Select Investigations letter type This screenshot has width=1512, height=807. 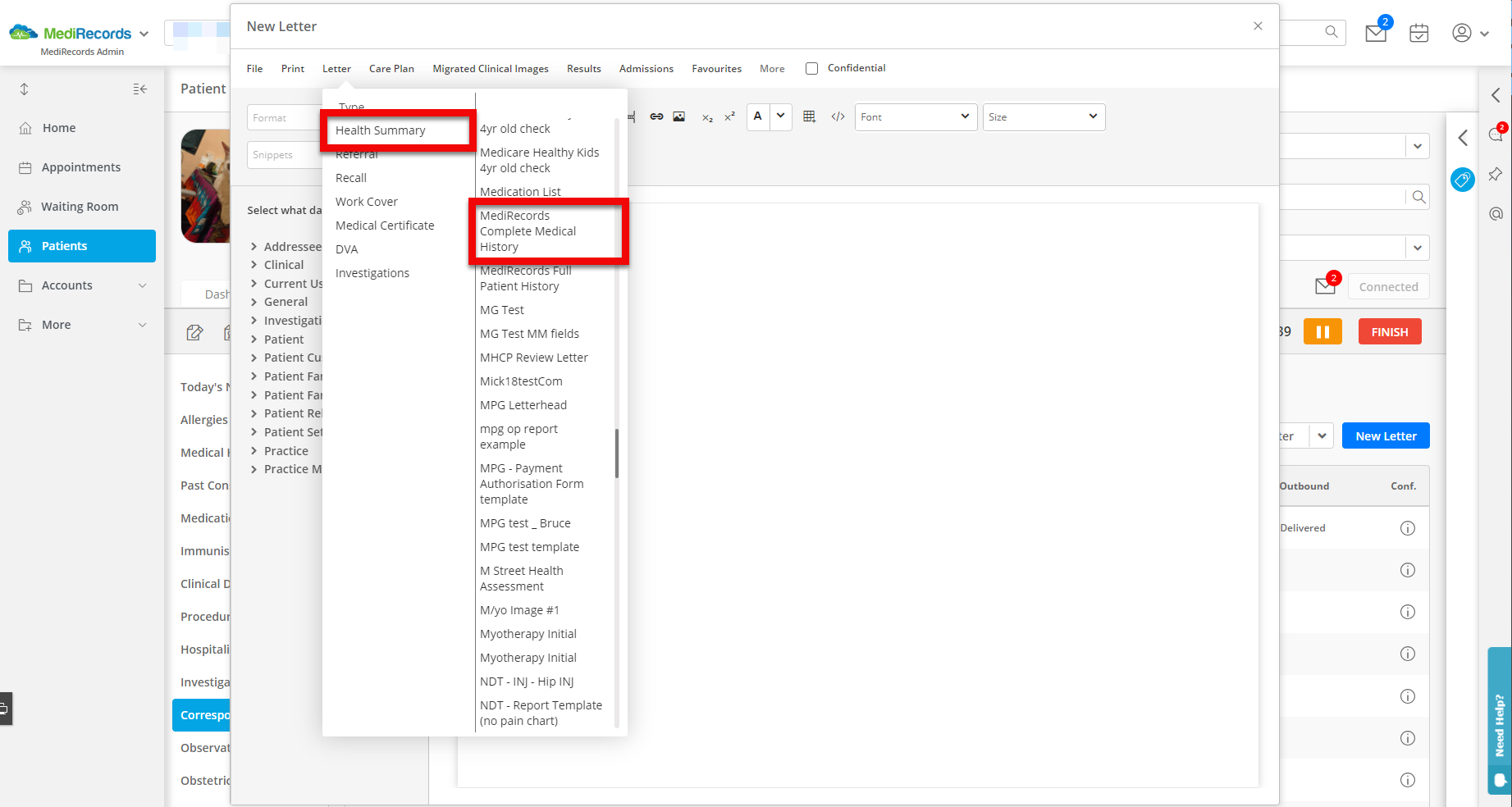pos(372,273)
